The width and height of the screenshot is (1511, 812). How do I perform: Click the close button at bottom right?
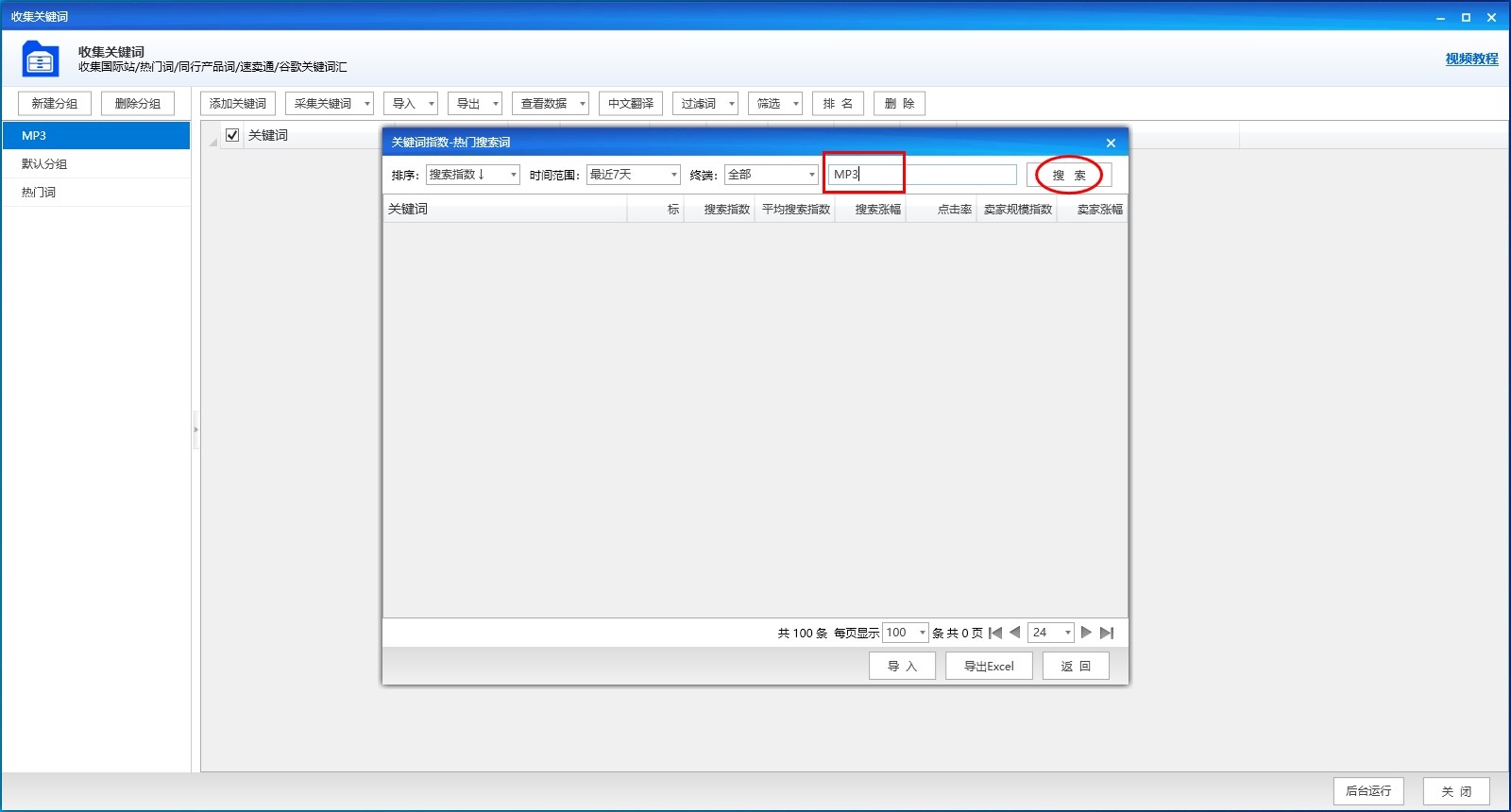[1456, 791]
